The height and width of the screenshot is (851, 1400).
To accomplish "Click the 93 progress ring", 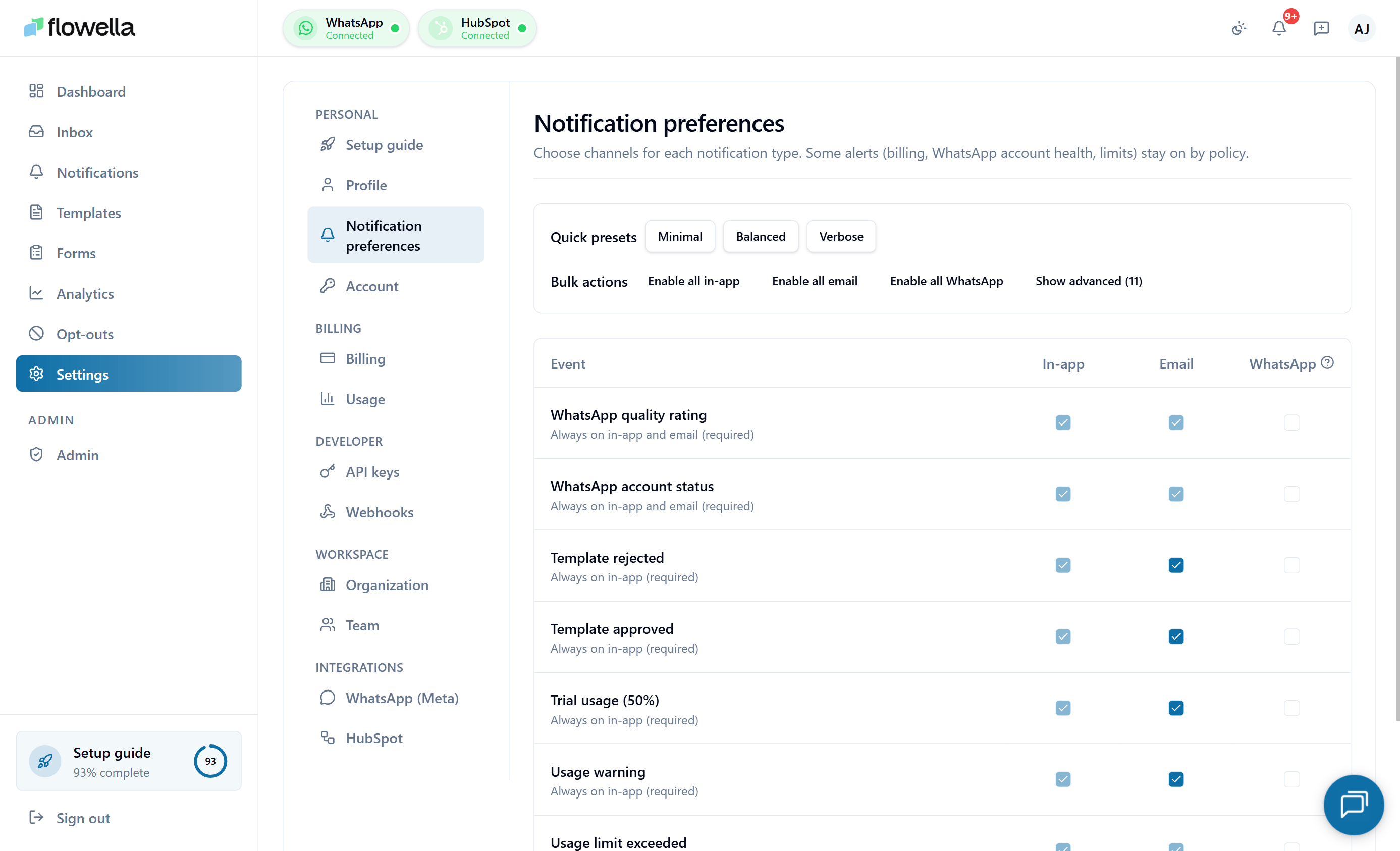I will click(x=210, y=761).
